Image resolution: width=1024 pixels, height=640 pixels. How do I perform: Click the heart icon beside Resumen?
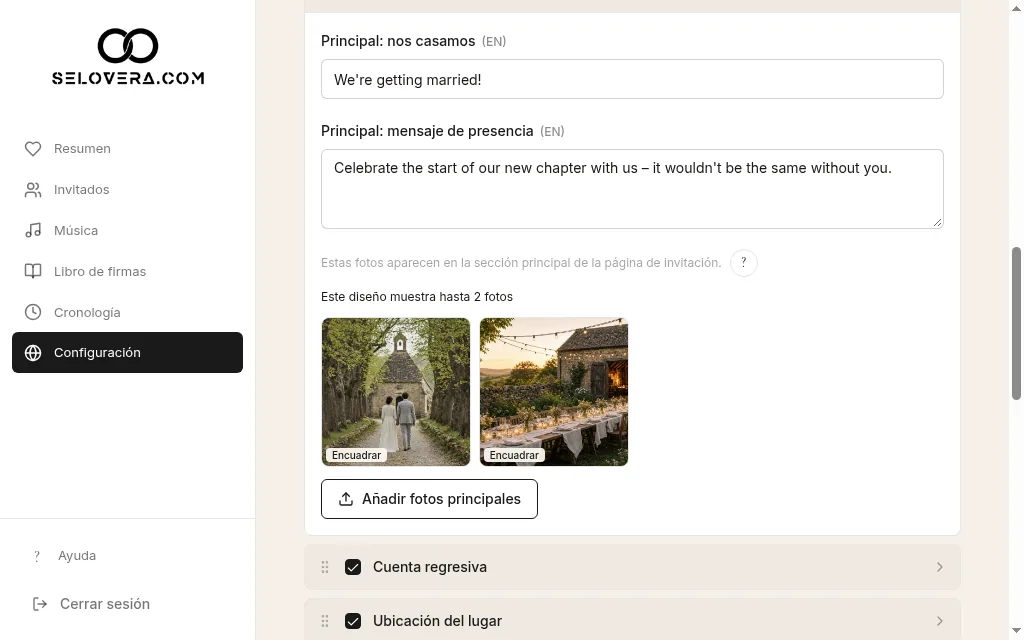point(33,149)
